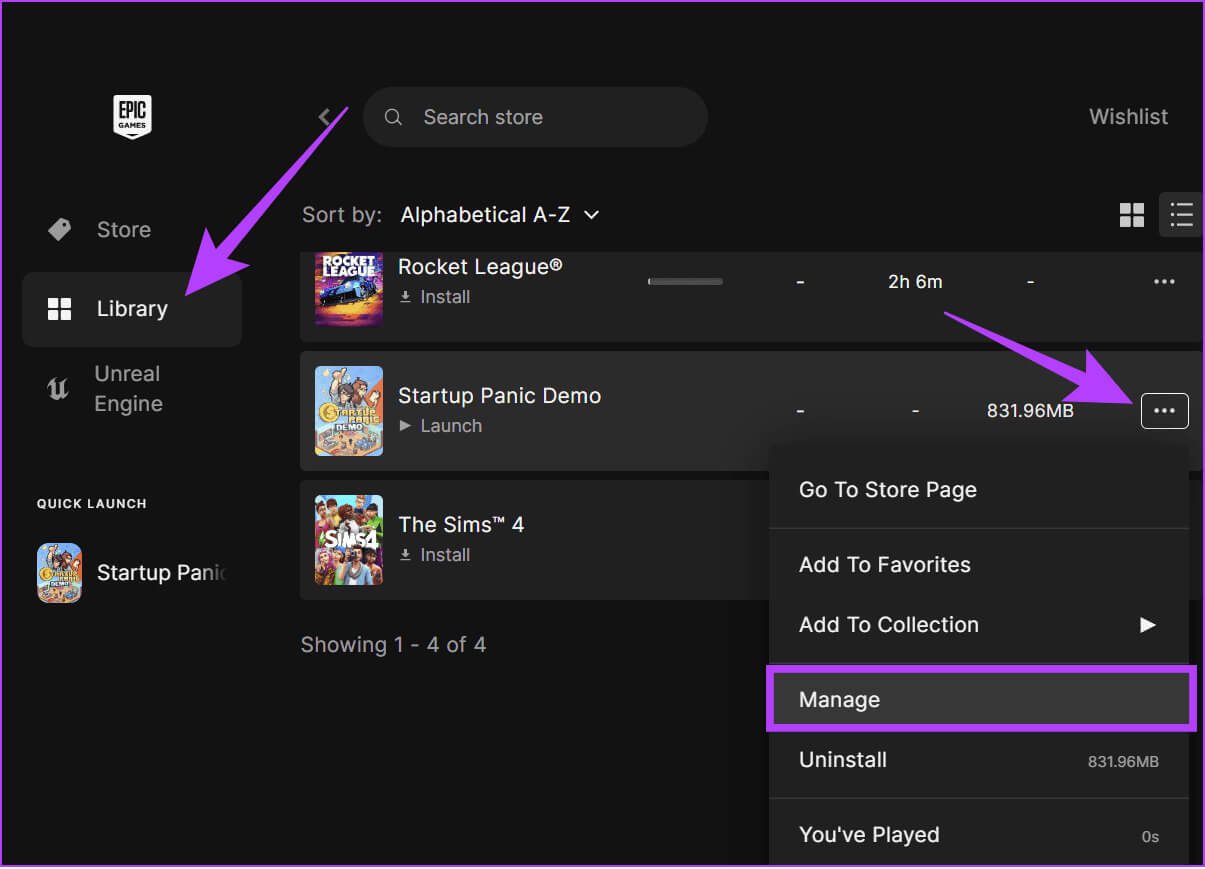The height and width of the screenshot is (869, 1205).
Task: Click the Epic Games logo
Action: pos(132,116)
